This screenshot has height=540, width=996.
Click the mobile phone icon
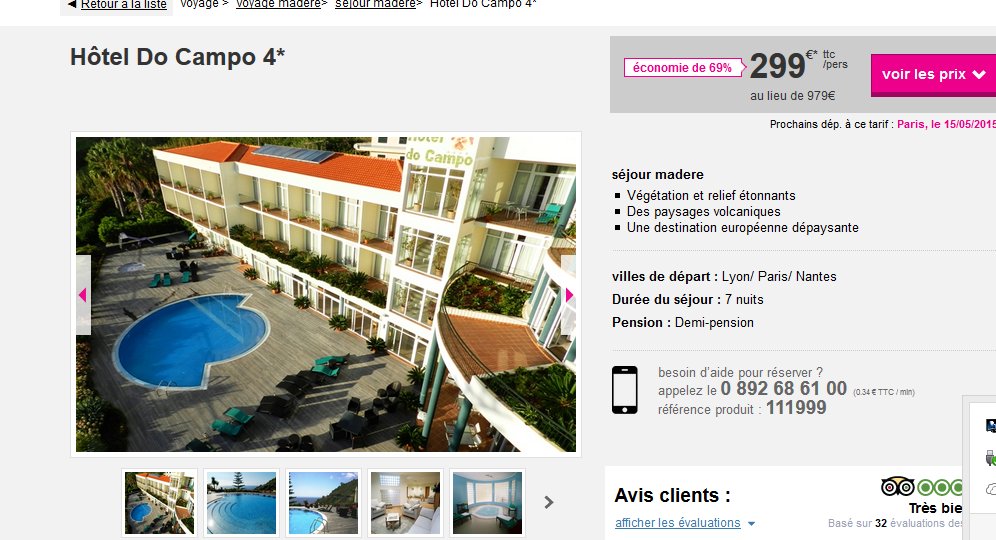[624, 390]
